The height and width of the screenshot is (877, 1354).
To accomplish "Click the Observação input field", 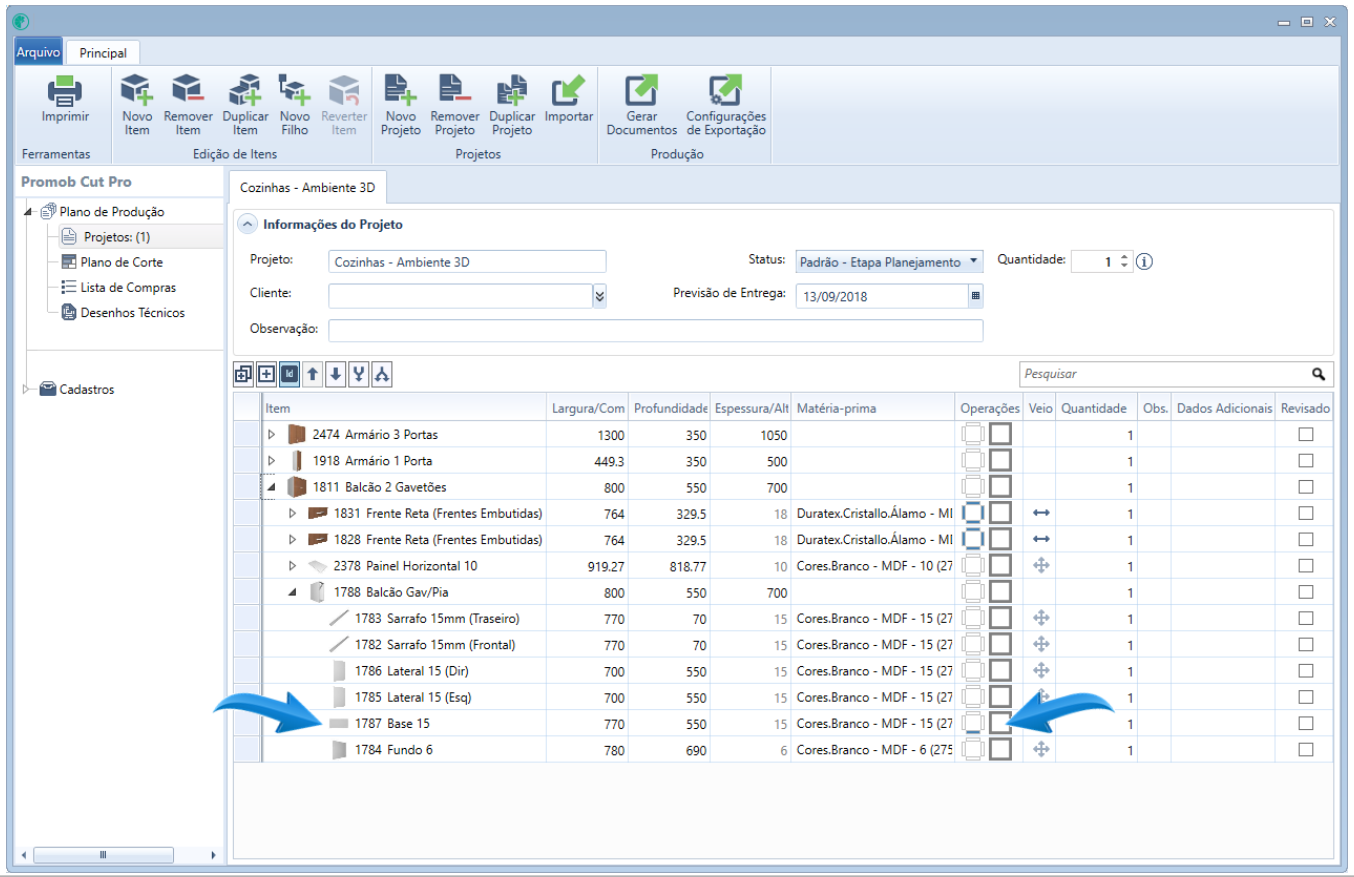I will tap(655, 331).
